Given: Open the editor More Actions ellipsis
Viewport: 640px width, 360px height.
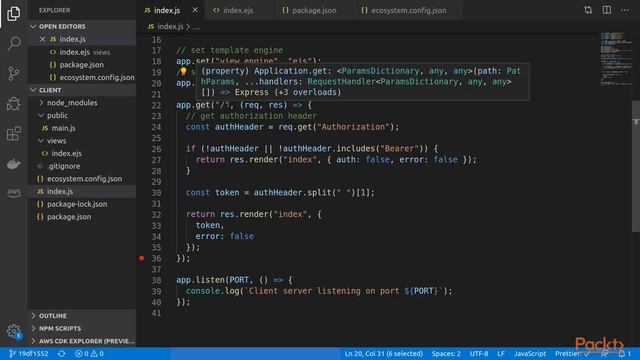Looking at the screenshot, I should point(625,10).
